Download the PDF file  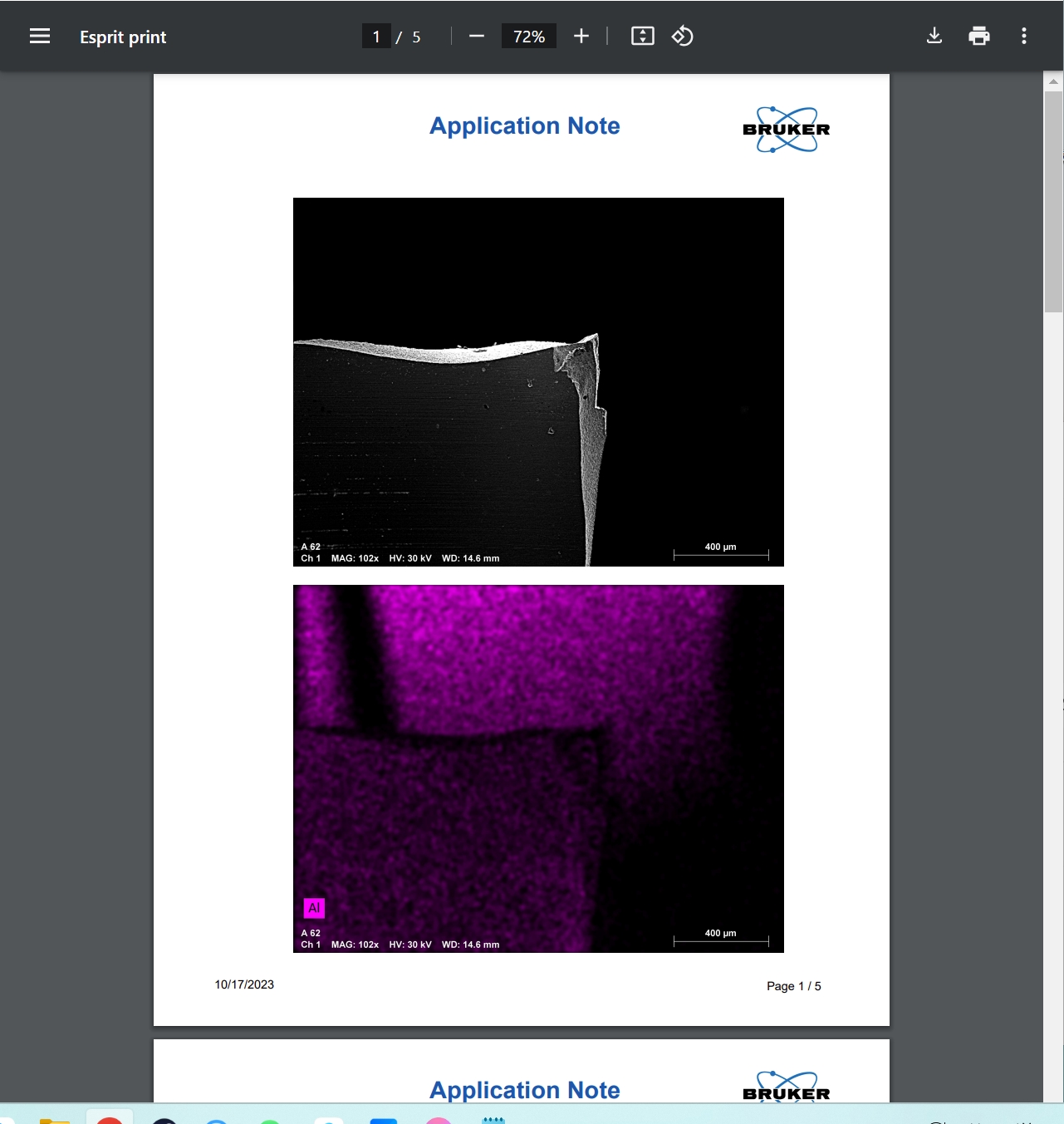[934, 37]
